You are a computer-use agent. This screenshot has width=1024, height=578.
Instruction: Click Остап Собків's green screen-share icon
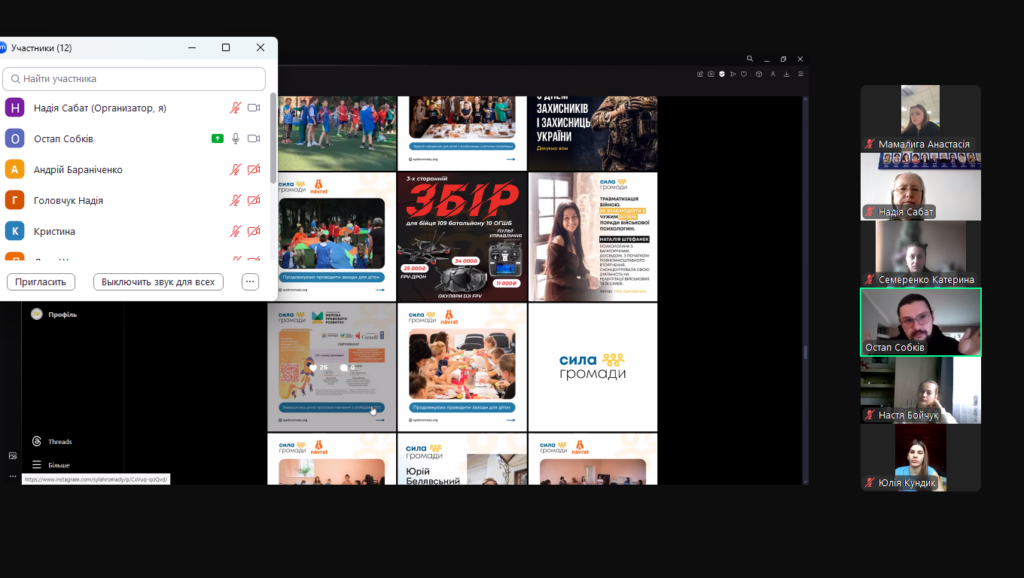click(217, 138)
